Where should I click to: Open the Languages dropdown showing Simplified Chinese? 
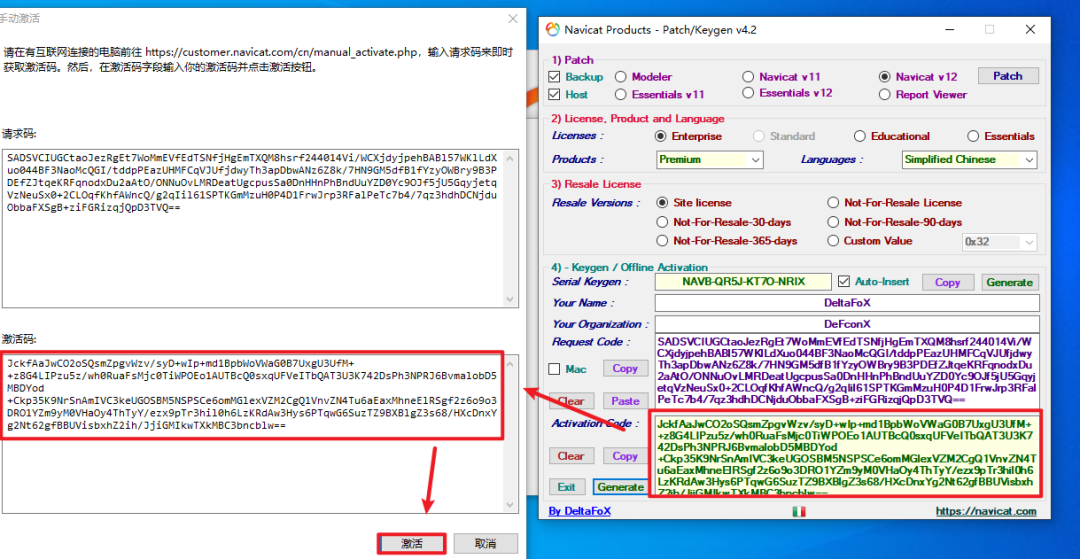tap(969, 160)
